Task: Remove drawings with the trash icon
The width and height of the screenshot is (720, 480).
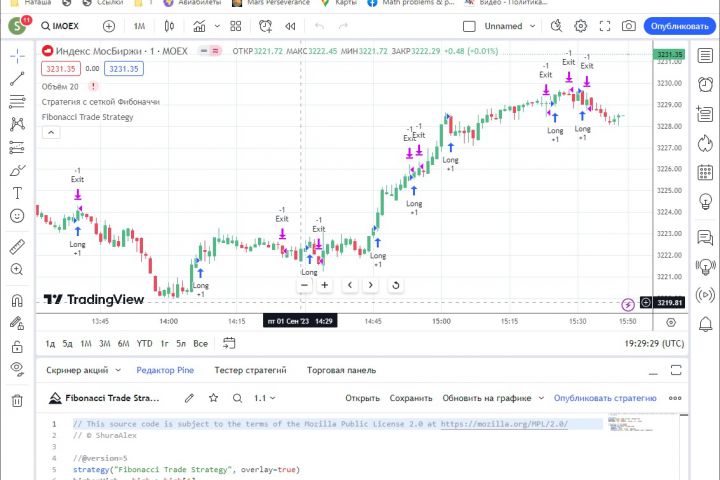Action: pyautogui.click(x=17, y=401)
